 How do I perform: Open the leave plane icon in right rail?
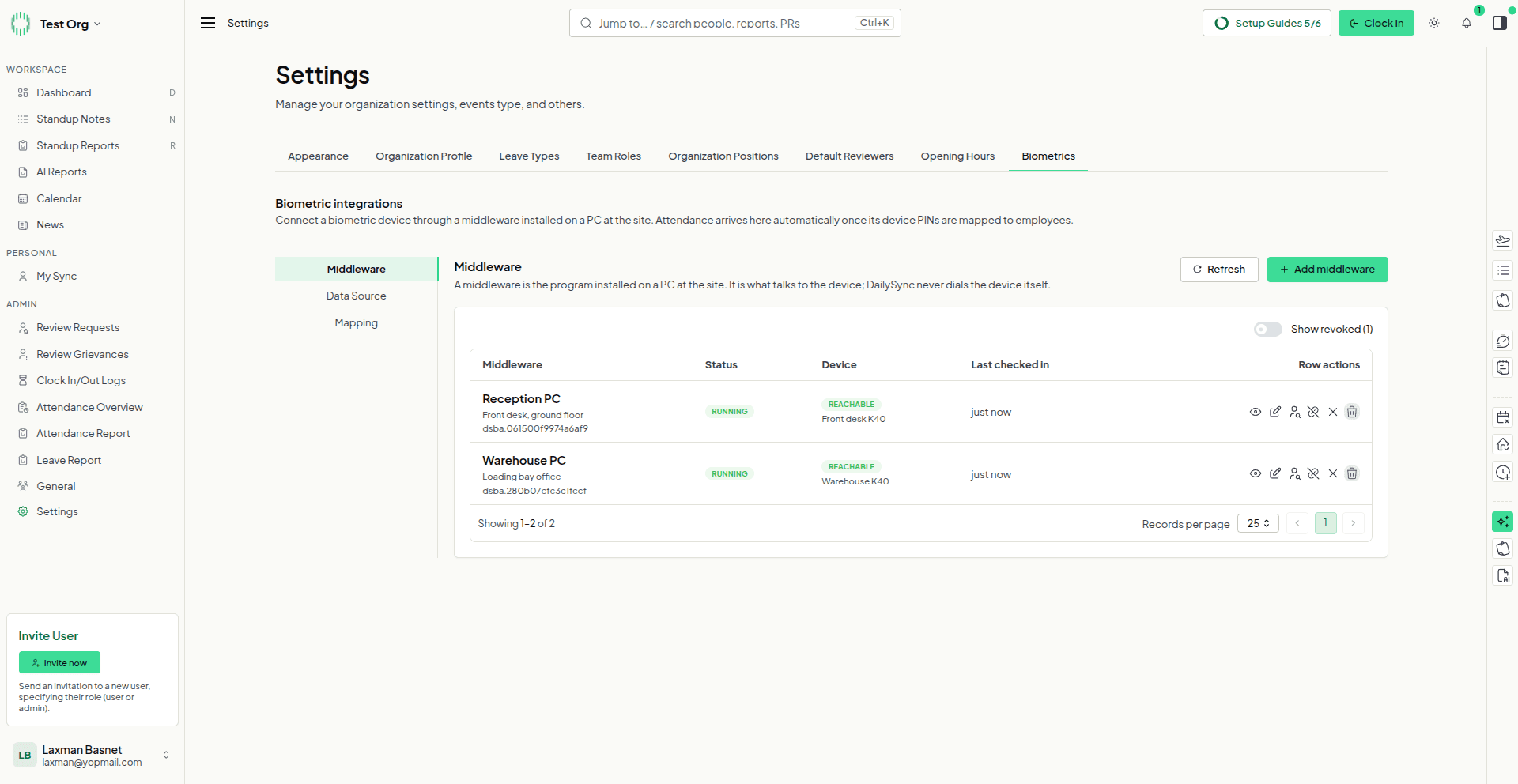tap(1502, 240)
